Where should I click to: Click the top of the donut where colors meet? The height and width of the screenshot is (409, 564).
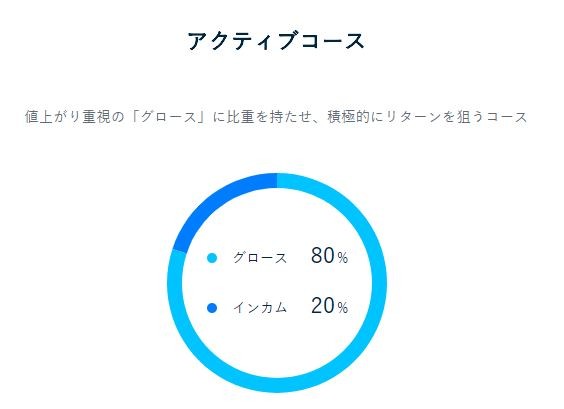277,181
